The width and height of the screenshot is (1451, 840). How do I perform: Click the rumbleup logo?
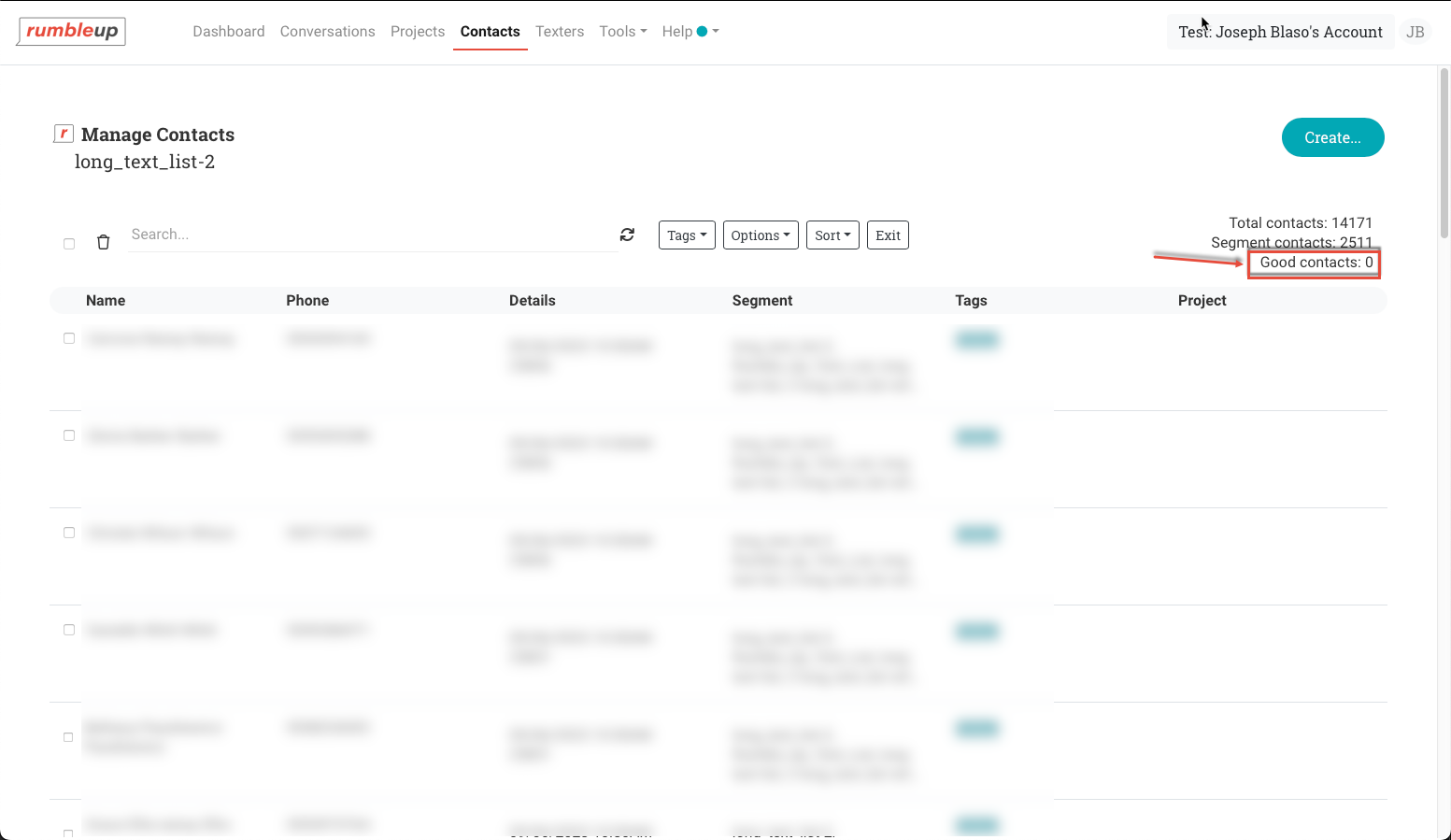72,32
